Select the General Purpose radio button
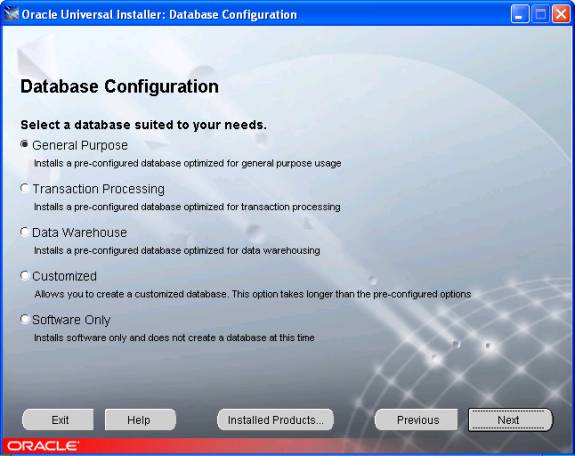This screenshot has width=575, height=456. point(24,145)
